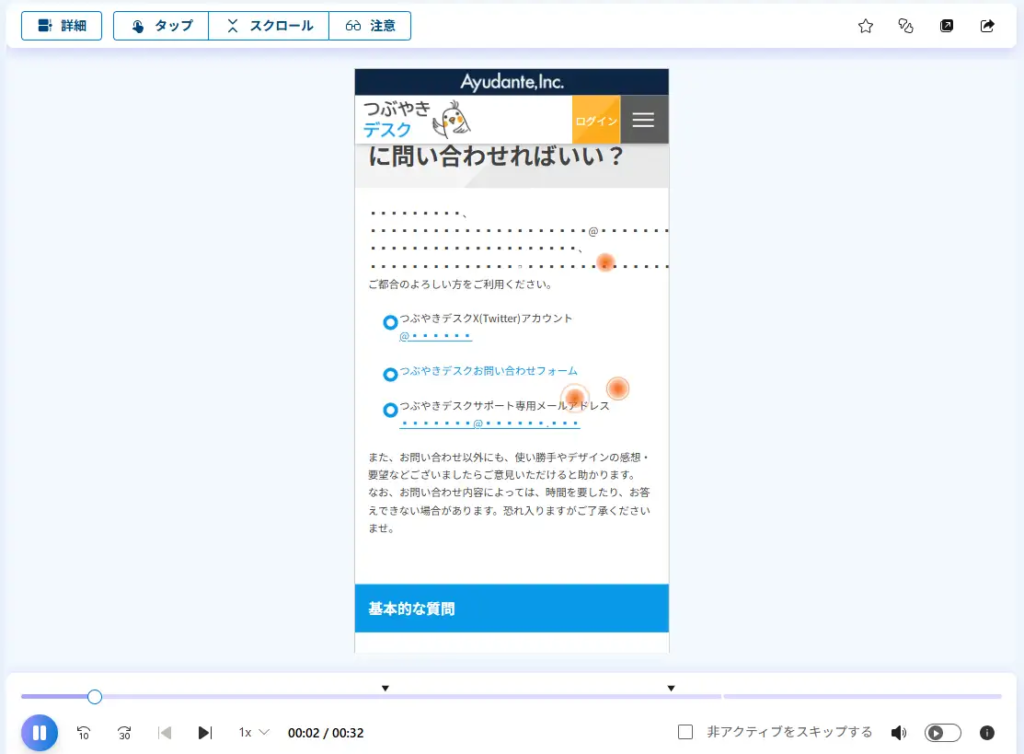Open the つぶやきデスクお問い合わせフォーム link
The height and width of the screenshot is (754, 1024).
click(x=488, y=371)
